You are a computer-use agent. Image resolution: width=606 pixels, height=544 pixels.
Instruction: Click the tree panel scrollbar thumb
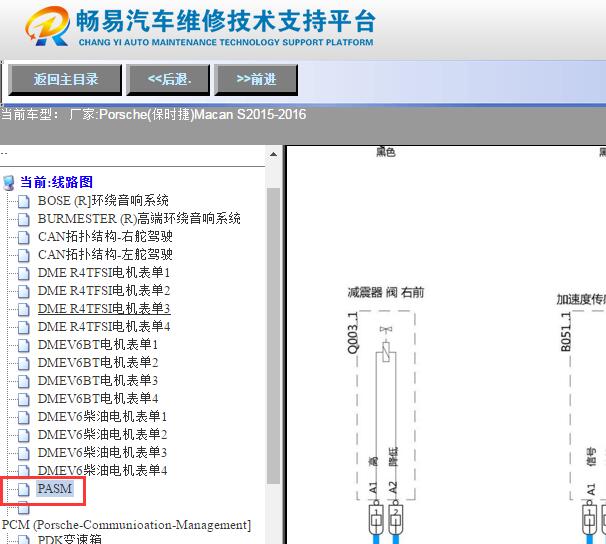273,335
